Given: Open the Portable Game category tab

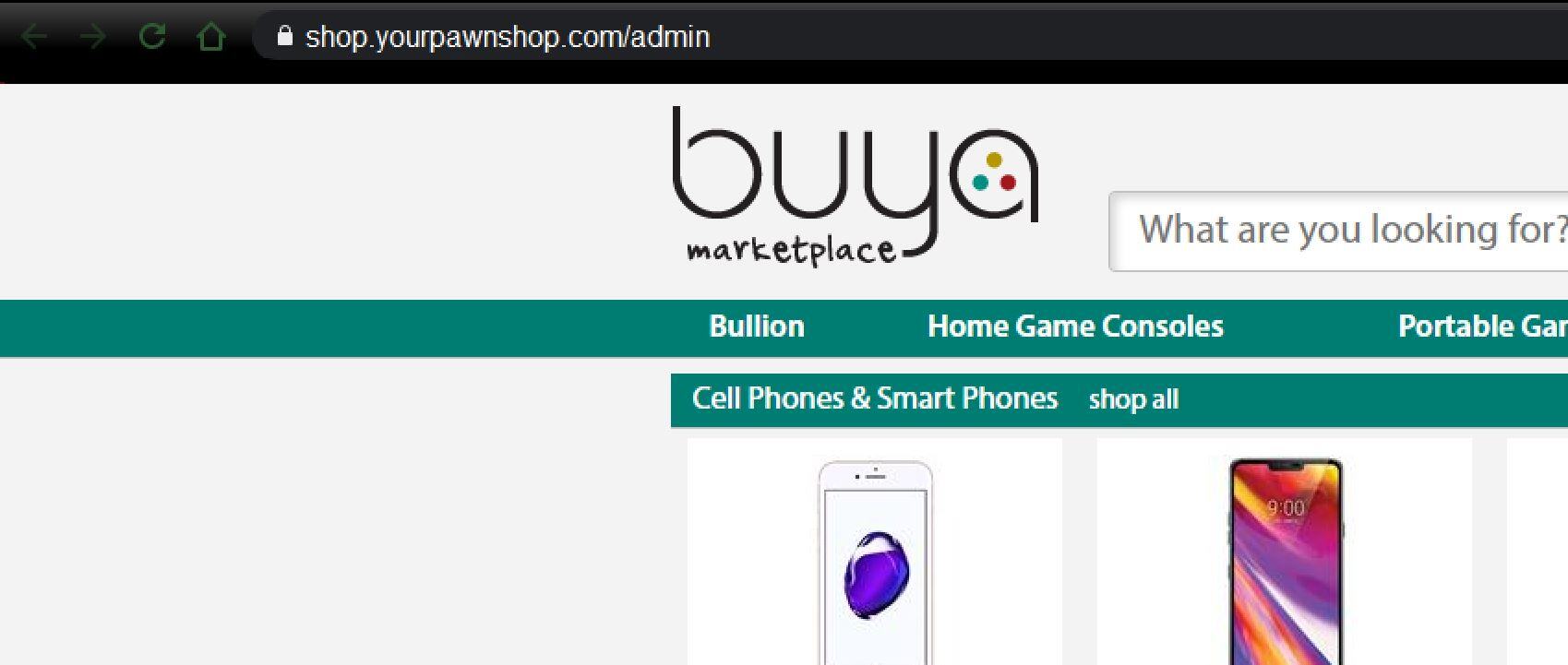Looking at the screenshot, I should tap(1482, 327).
